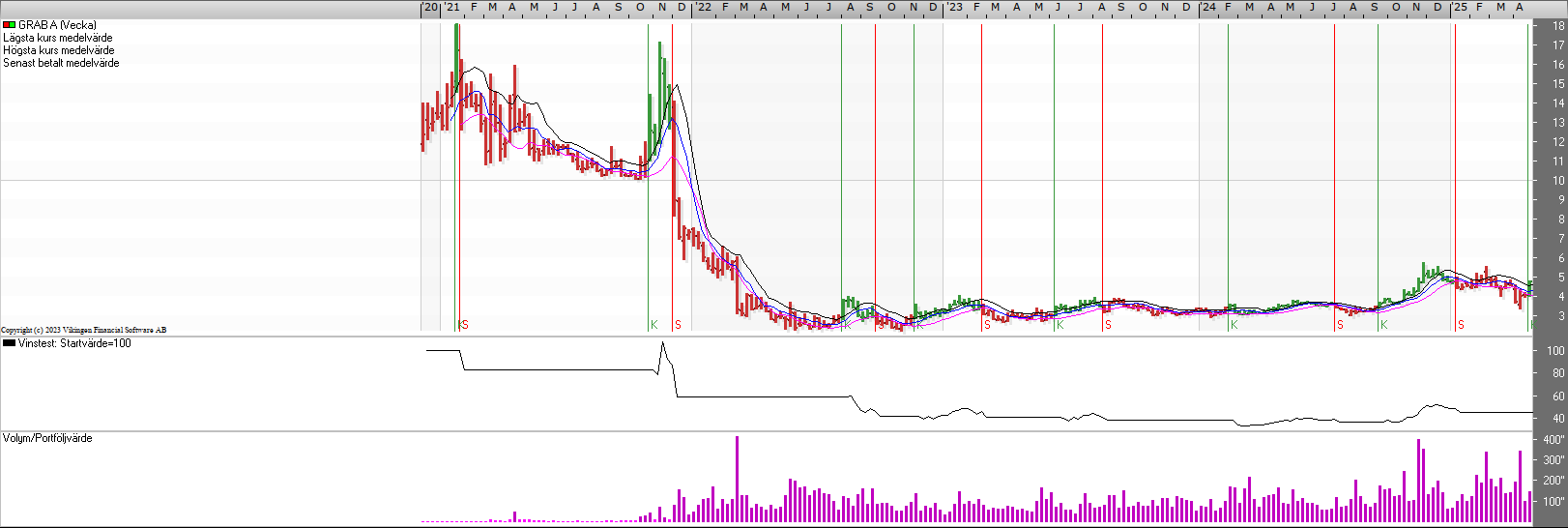Click the S sell marker at January 2025
This screenshot has height=528, width=1568.
1461,325
